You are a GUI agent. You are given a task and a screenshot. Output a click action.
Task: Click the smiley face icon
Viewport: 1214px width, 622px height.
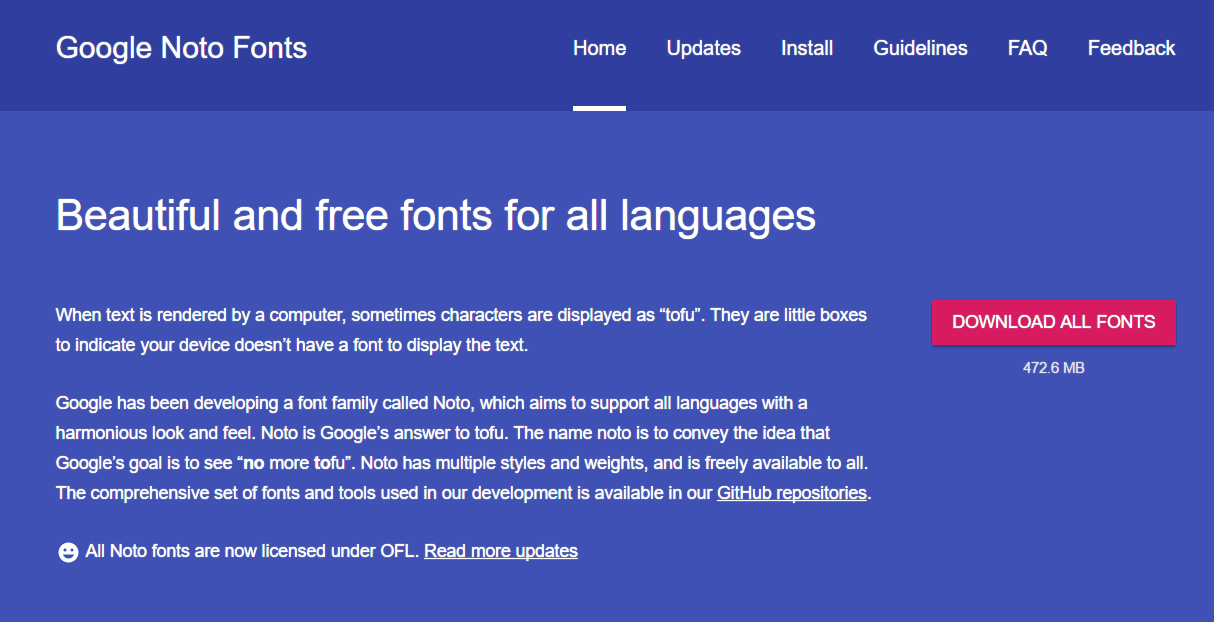coord(68,552)
